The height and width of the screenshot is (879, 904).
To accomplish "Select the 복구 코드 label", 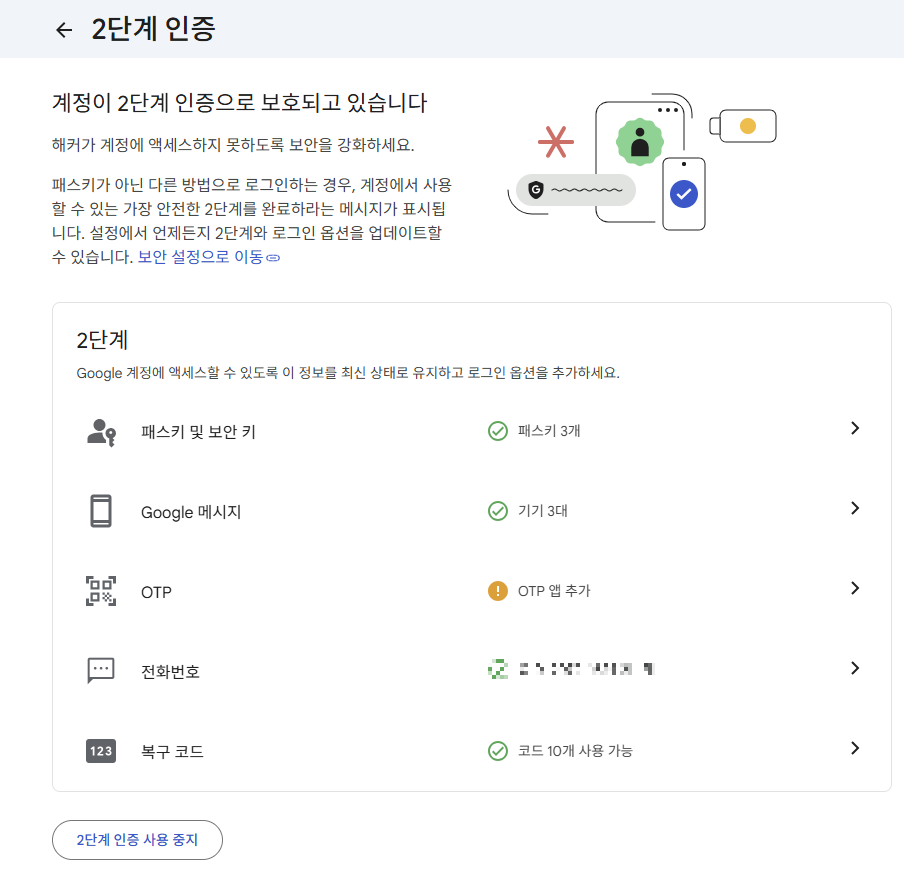I will coord(172,752).
